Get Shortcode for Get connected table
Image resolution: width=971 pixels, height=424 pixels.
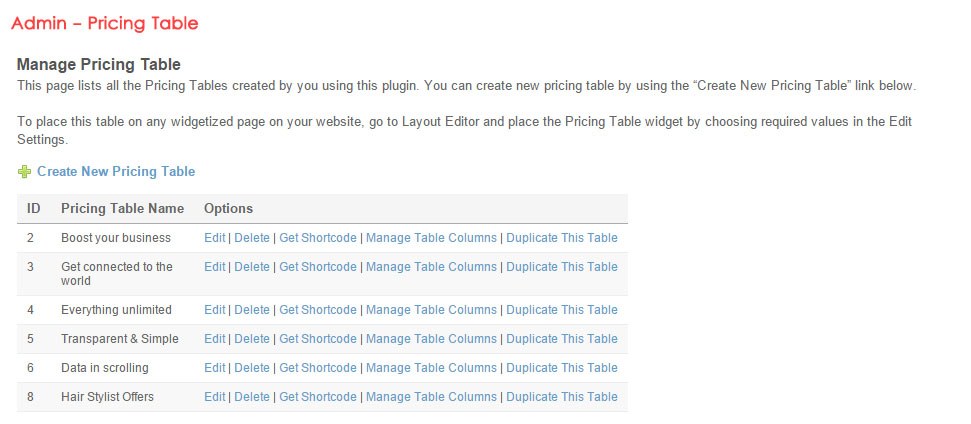tap(318, 267)
